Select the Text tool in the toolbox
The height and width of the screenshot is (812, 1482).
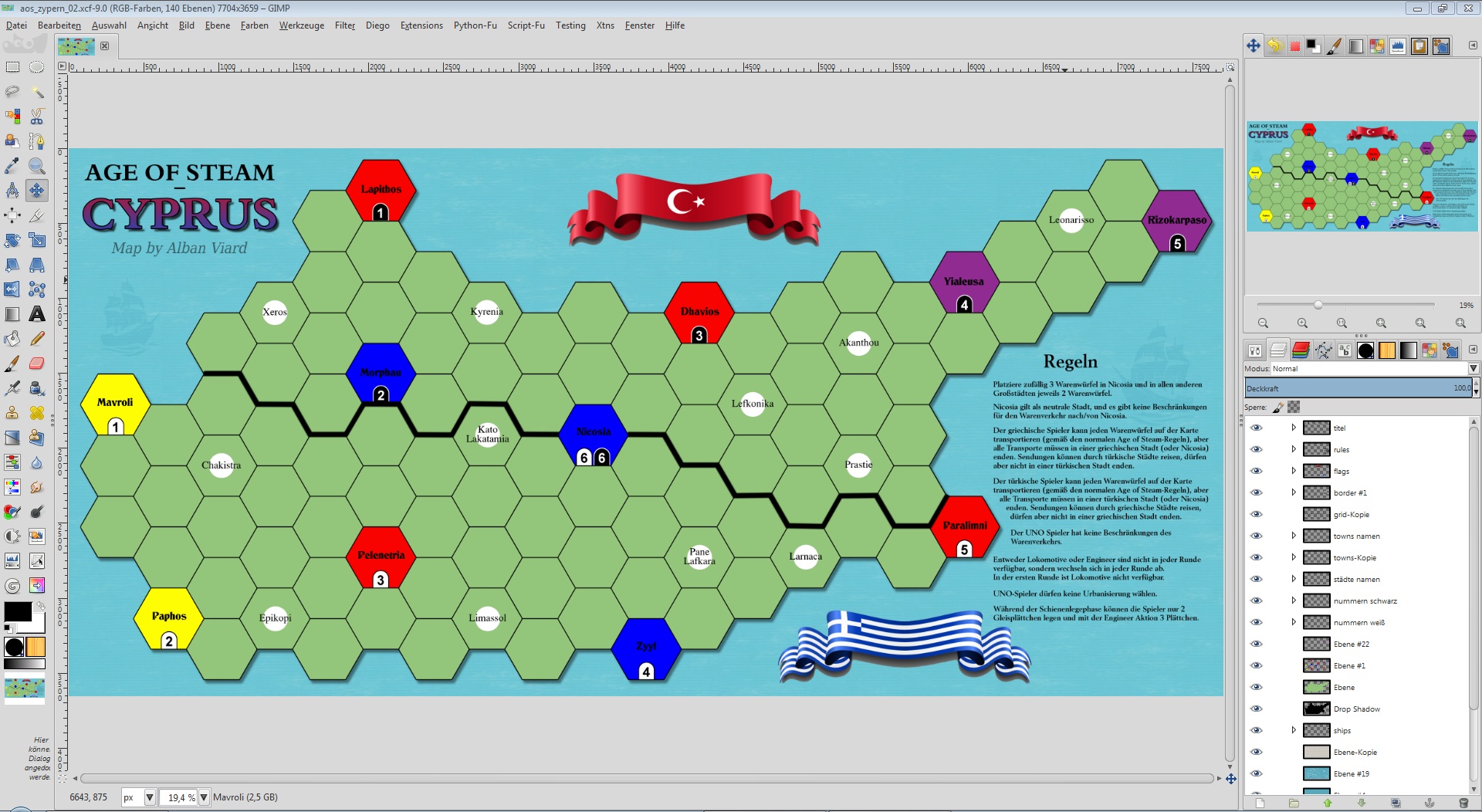[x=36, y=314]
